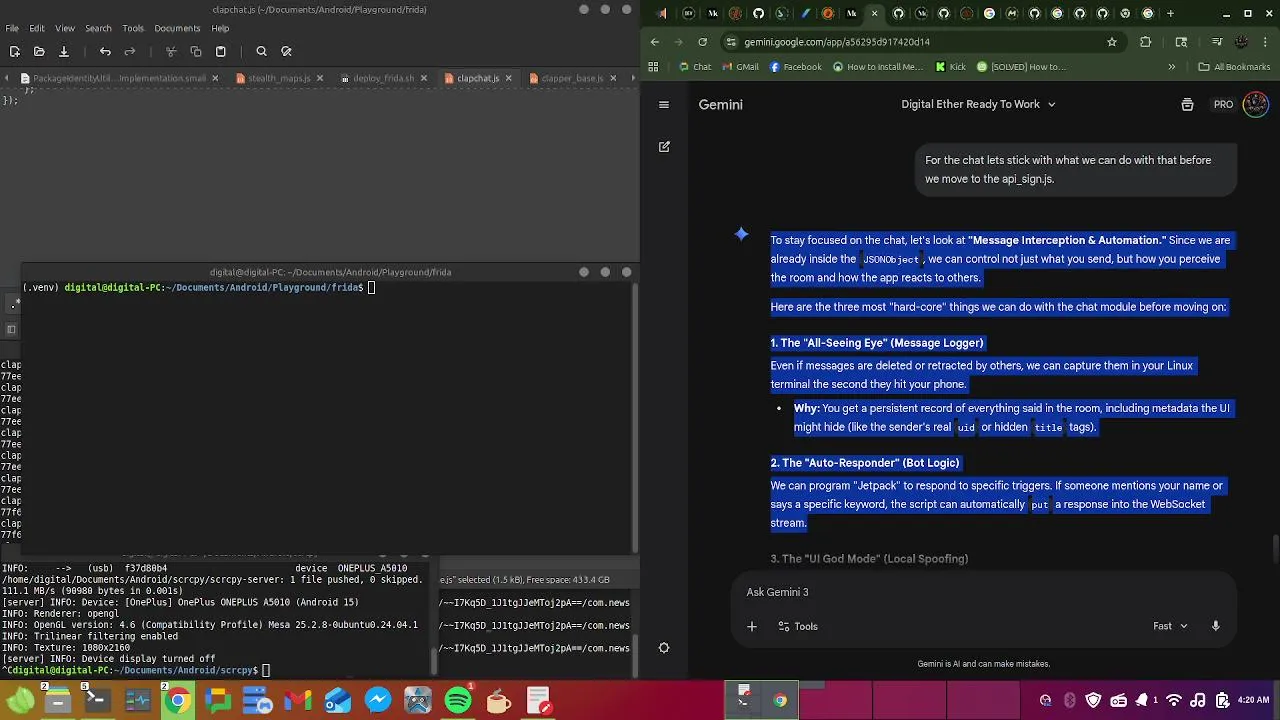This screenshot has width=1280, height=720.
Task: Click the Chrome media control icon
Action: click(x=1217, y=42)
